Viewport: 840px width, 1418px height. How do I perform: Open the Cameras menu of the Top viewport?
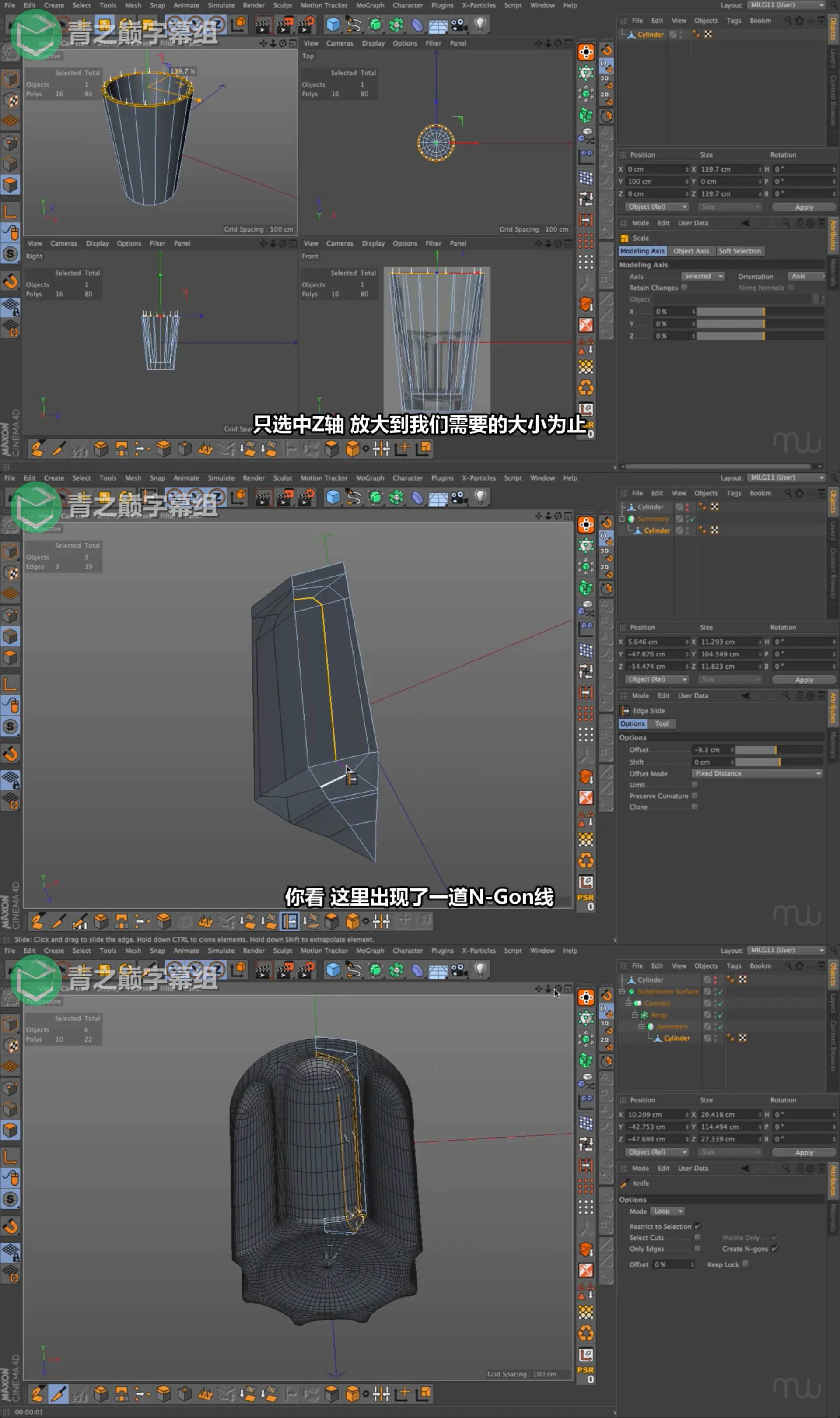339,44
